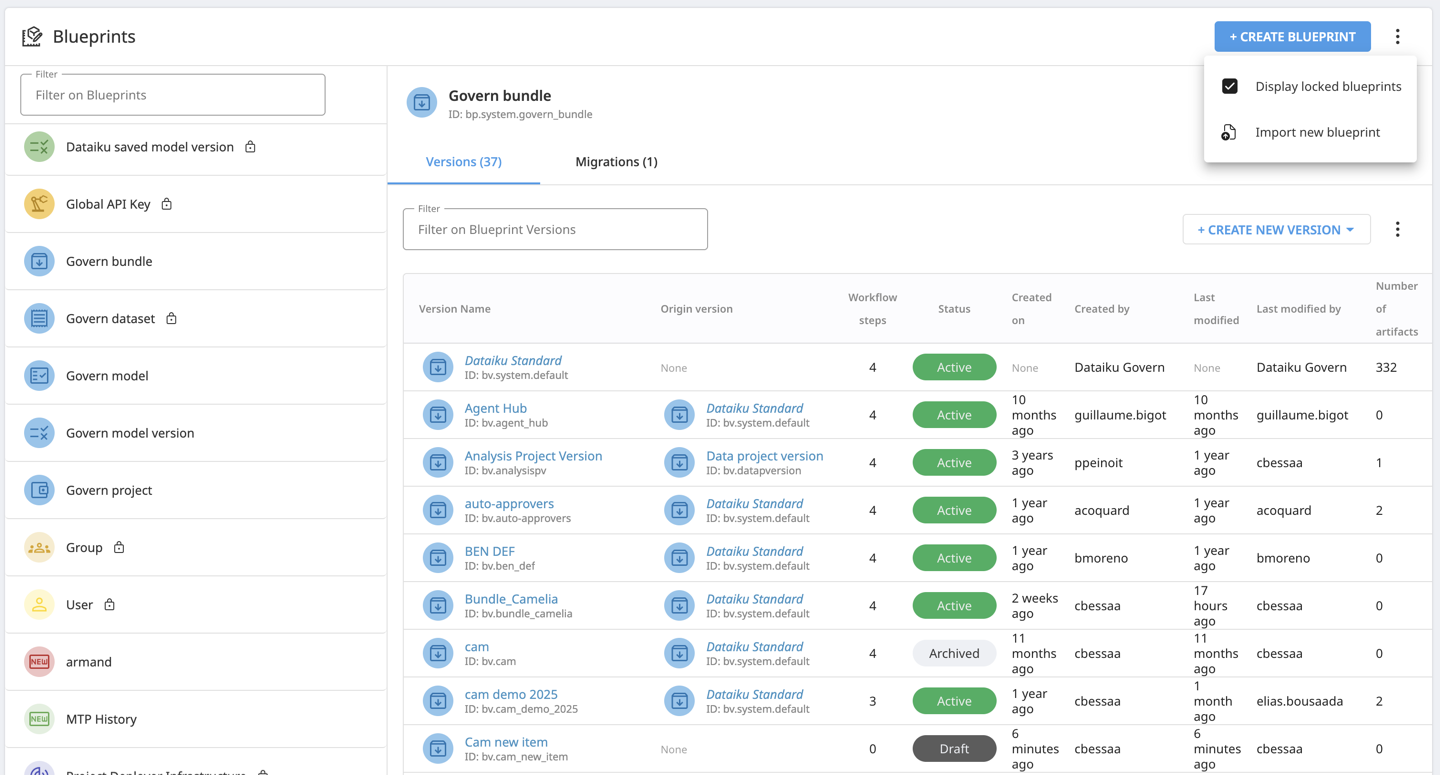Click ppeinoit in the Created by column
Screen dimensions: 1440x775
point(1098,463)
